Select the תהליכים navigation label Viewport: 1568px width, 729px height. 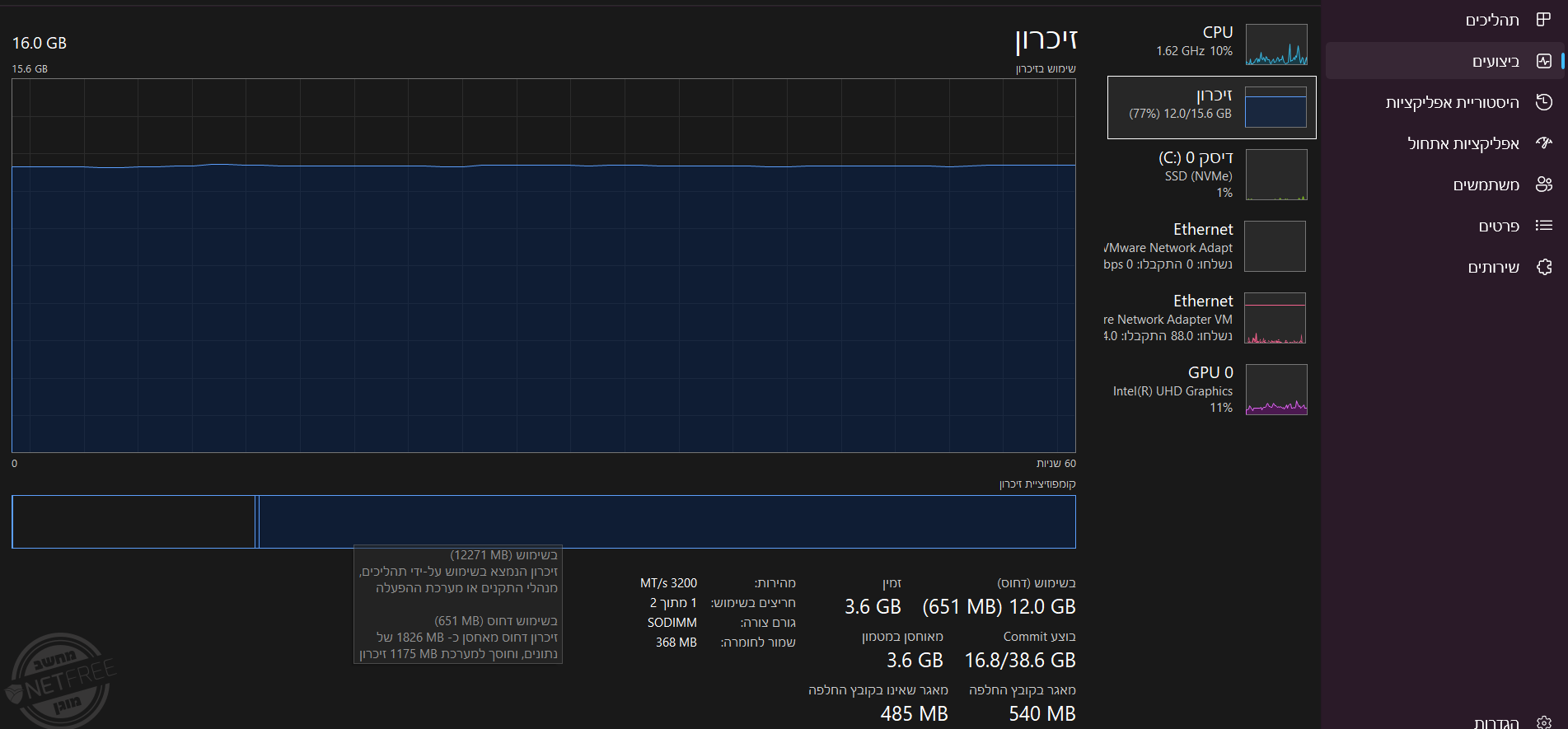point(1491,20)
